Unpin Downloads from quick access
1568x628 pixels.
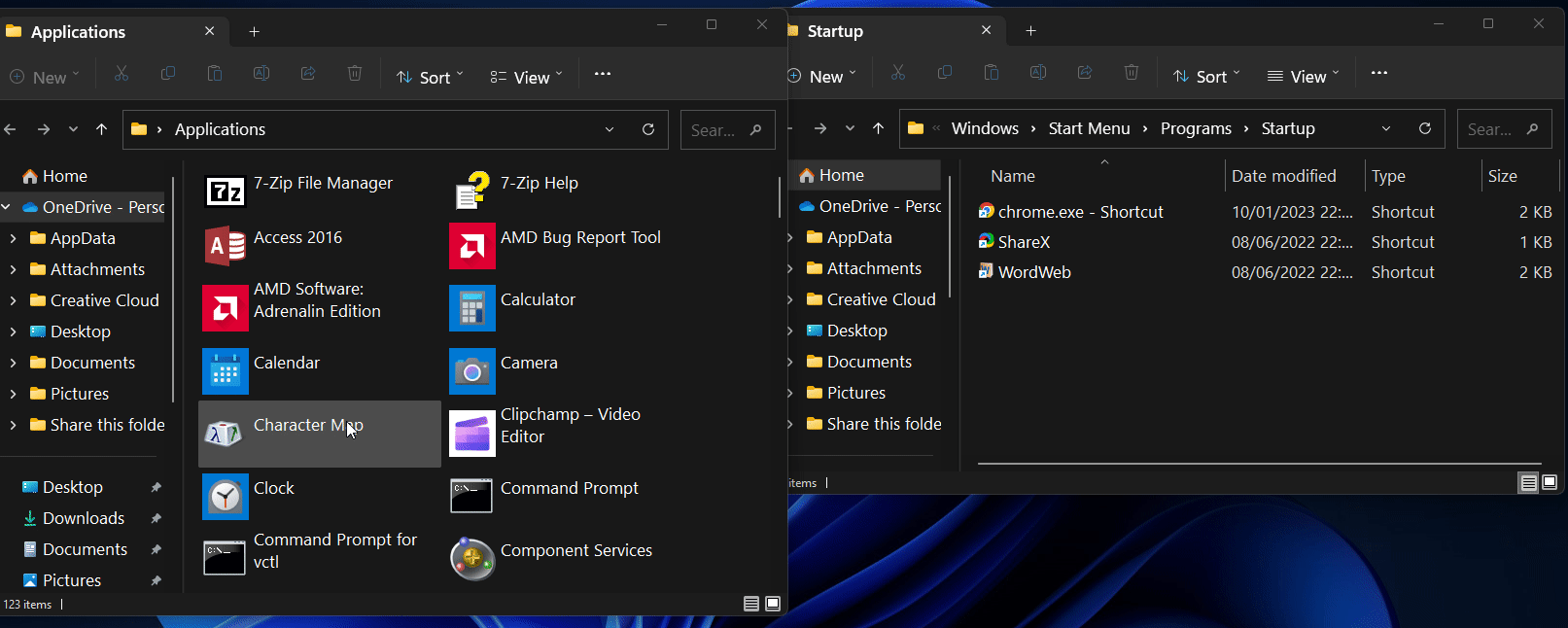point(156,518)
